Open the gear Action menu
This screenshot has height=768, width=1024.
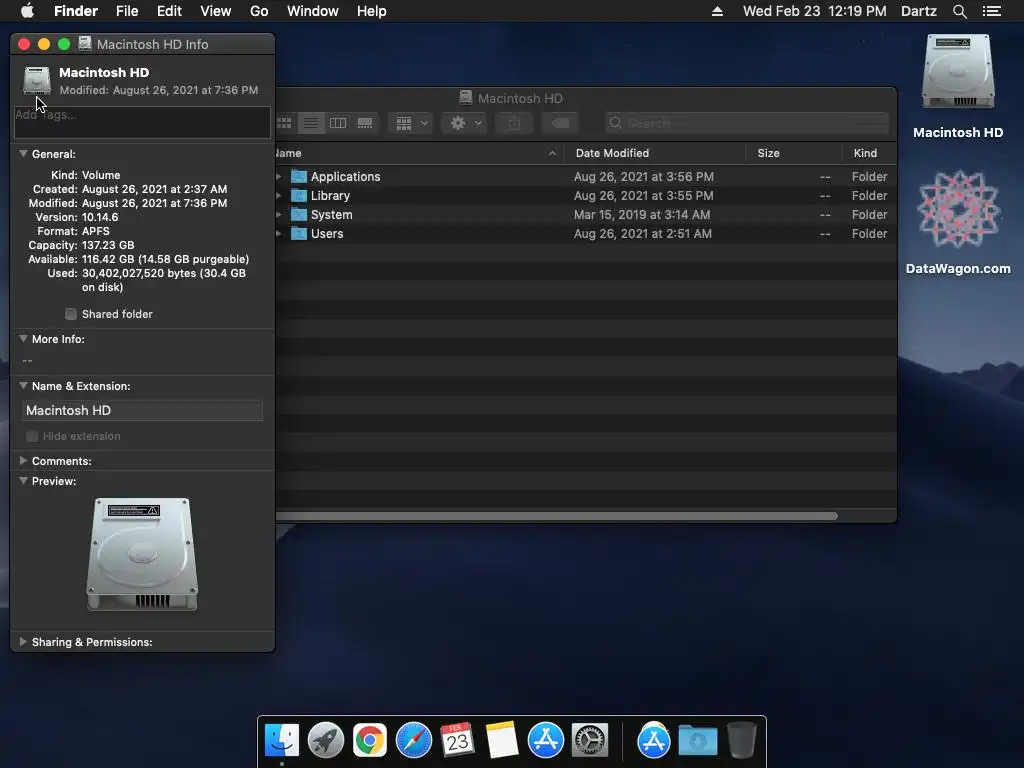(x=465, y=123)
